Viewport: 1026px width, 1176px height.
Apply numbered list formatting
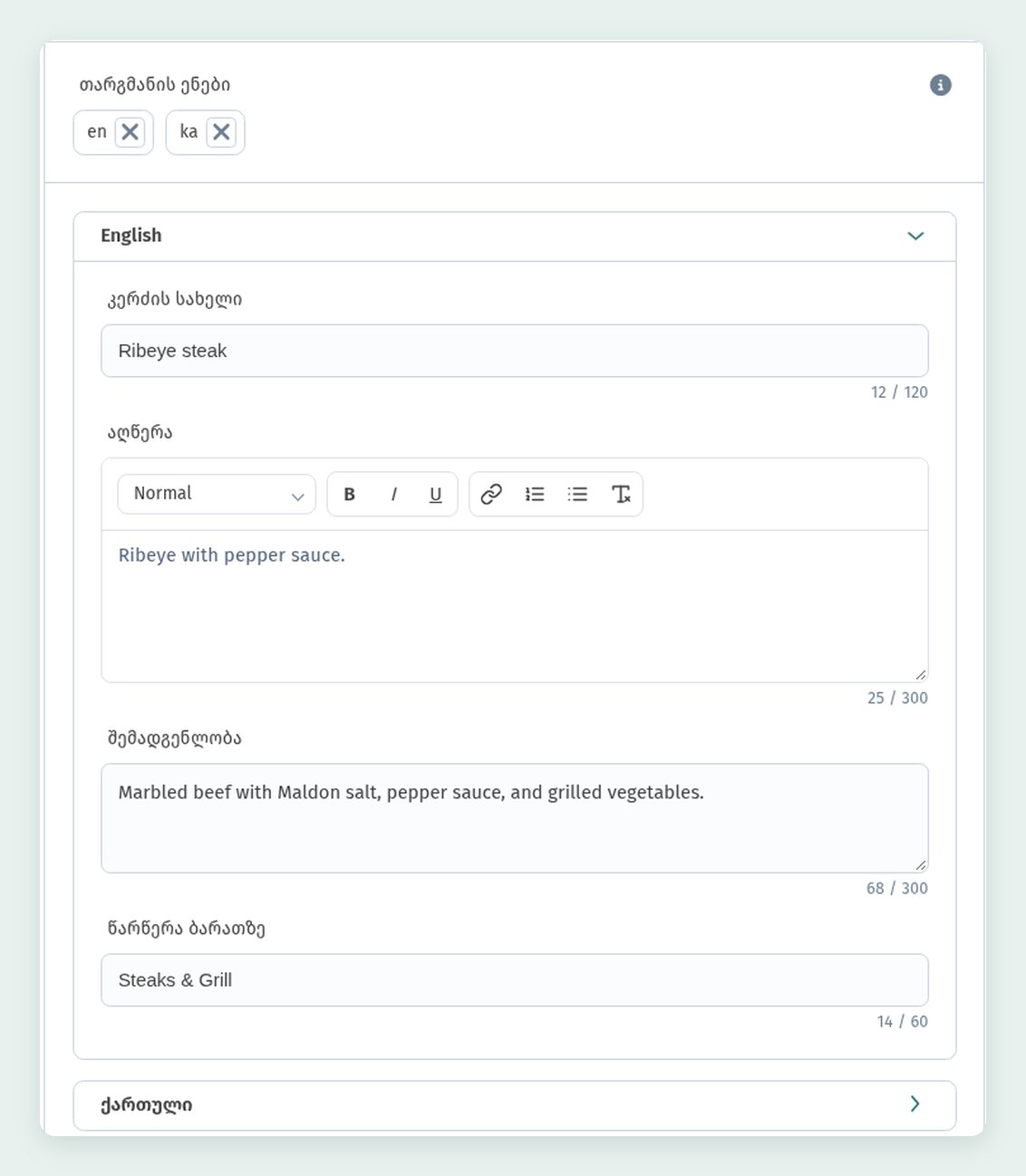coord(535,495)
